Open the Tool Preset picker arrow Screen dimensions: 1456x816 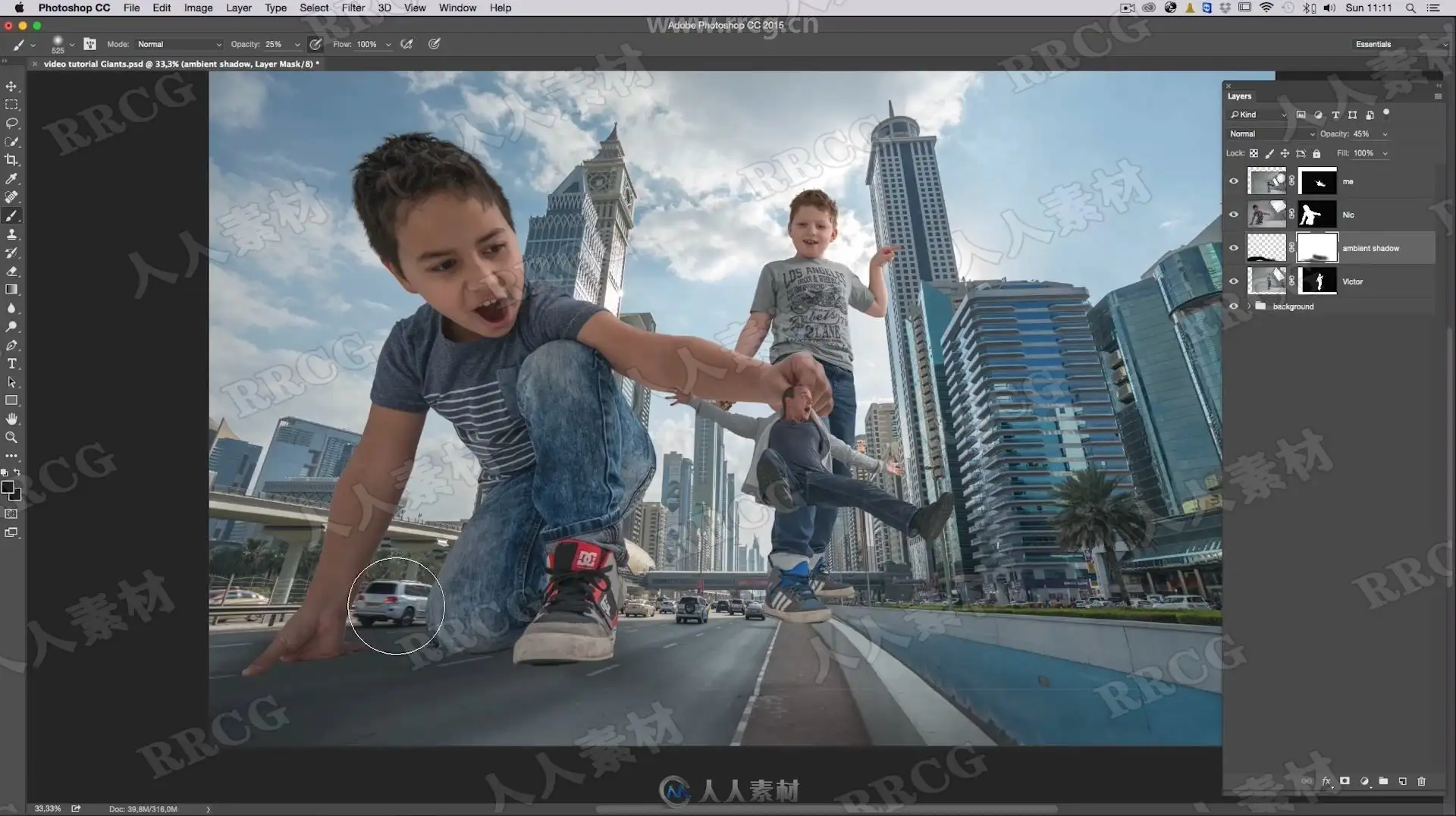click(33, 45)
